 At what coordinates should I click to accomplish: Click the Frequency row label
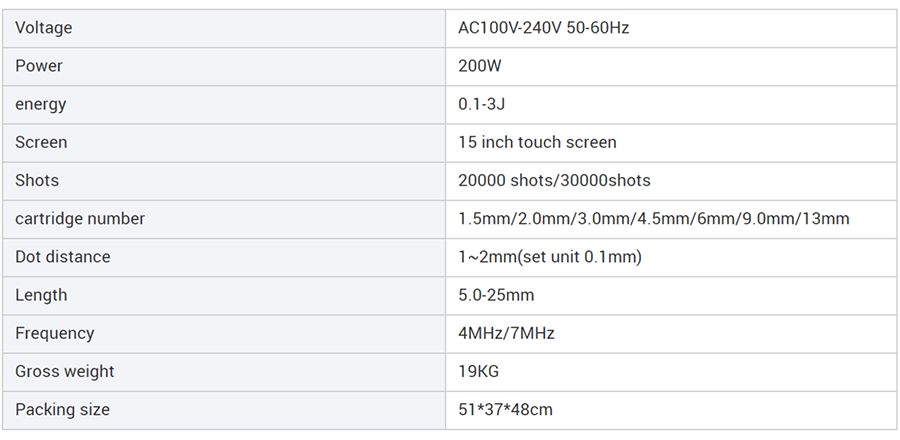tap(55, 333)
